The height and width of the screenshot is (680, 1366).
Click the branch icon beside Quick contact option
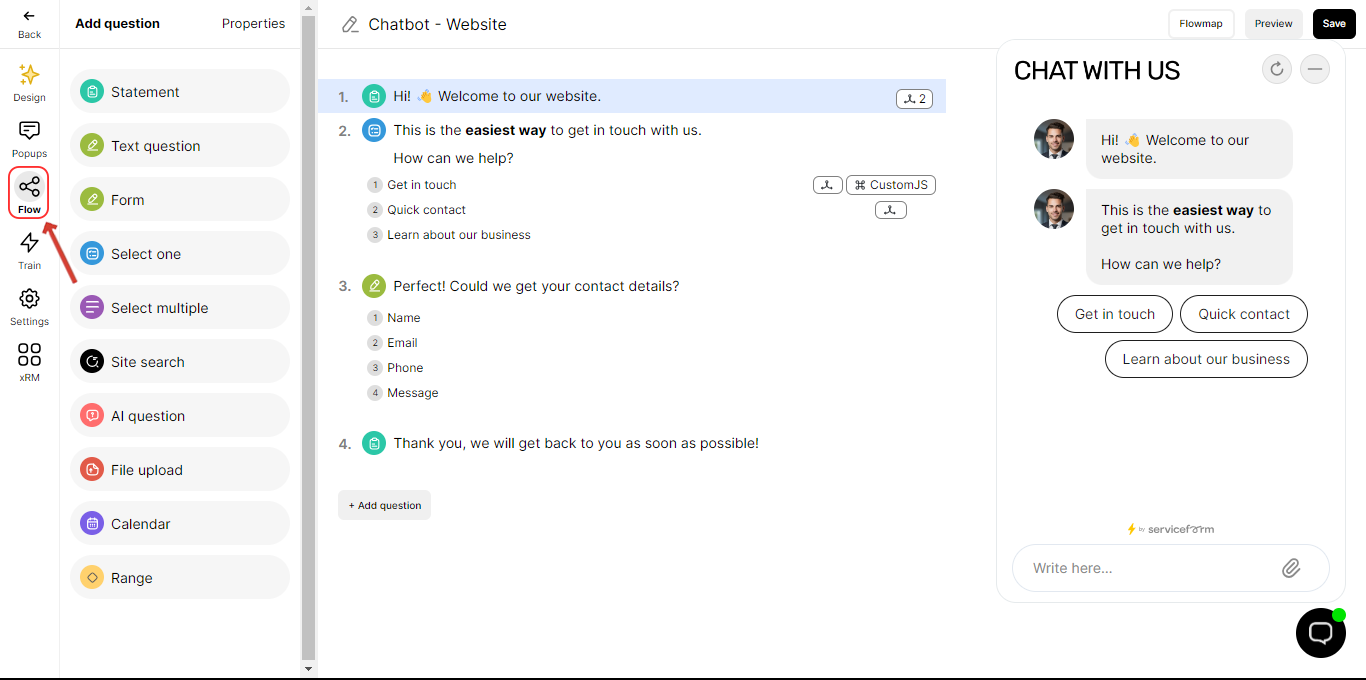[890, 209]
